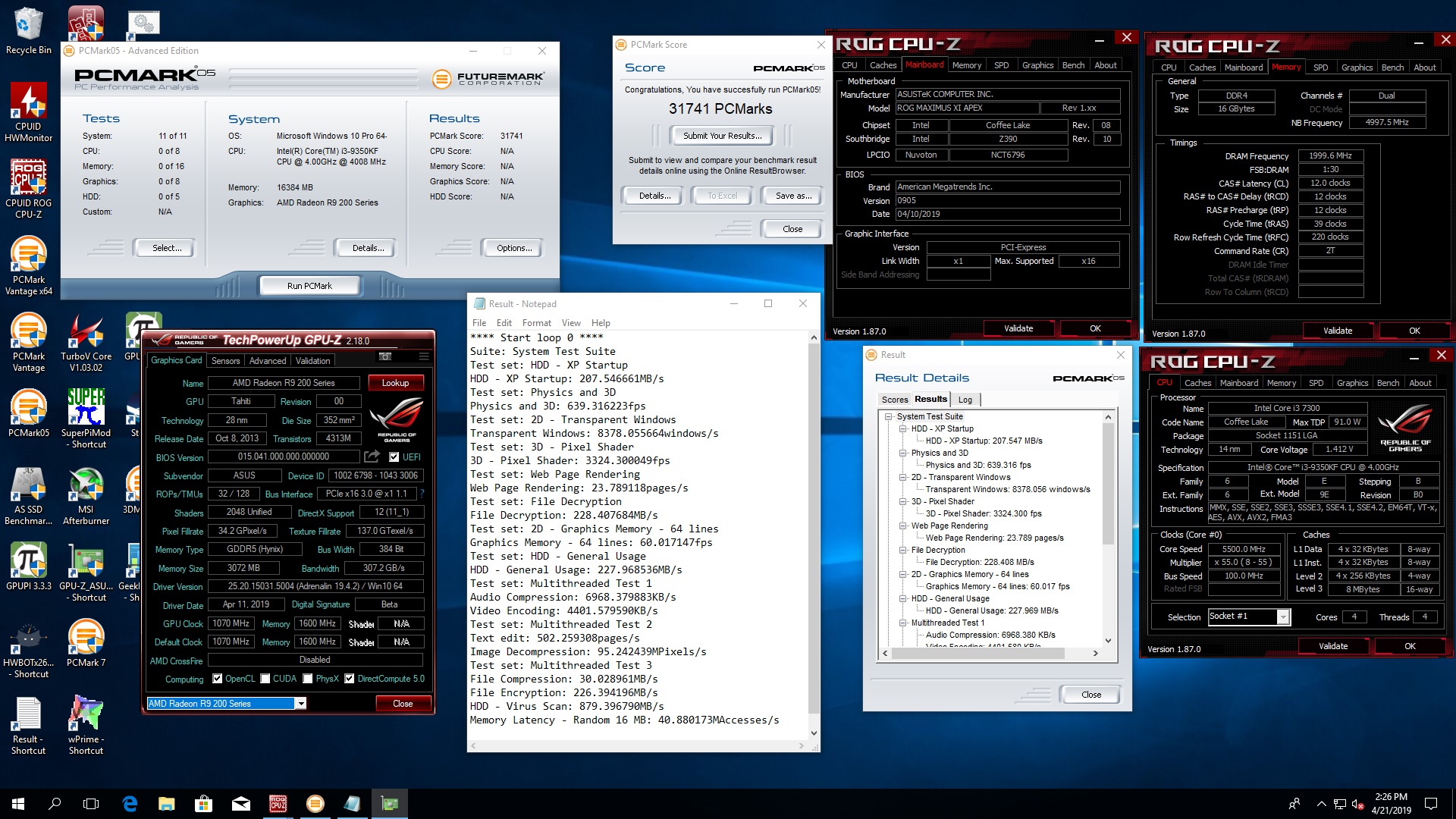Click Validate in Mainboard CPU-Z window
1456x819 pixels.
1018,328
